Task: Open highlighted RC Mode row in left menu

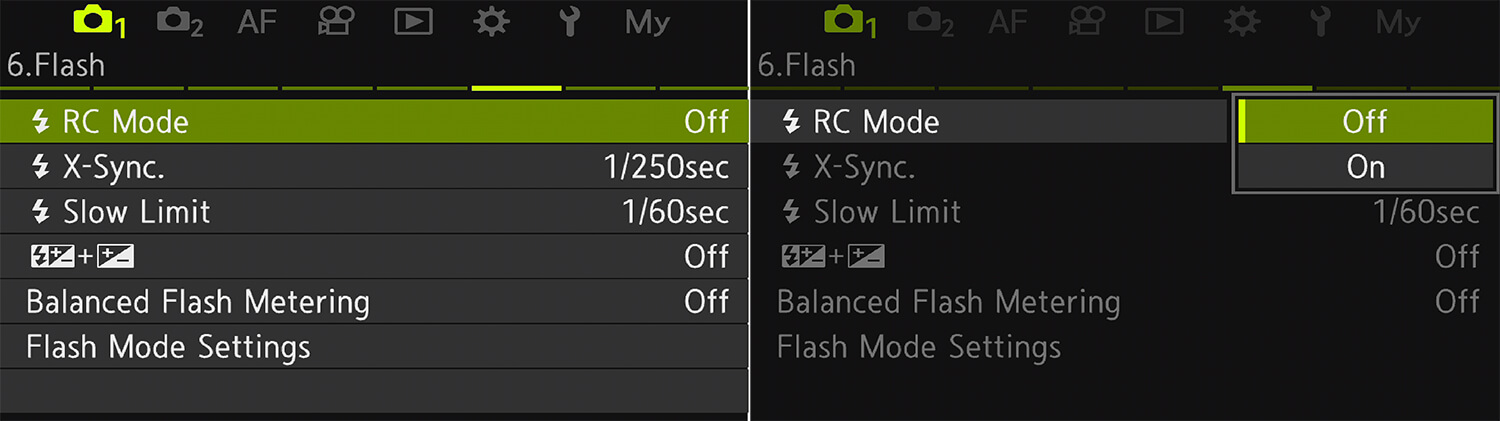Action: click(x=374, y=122)
